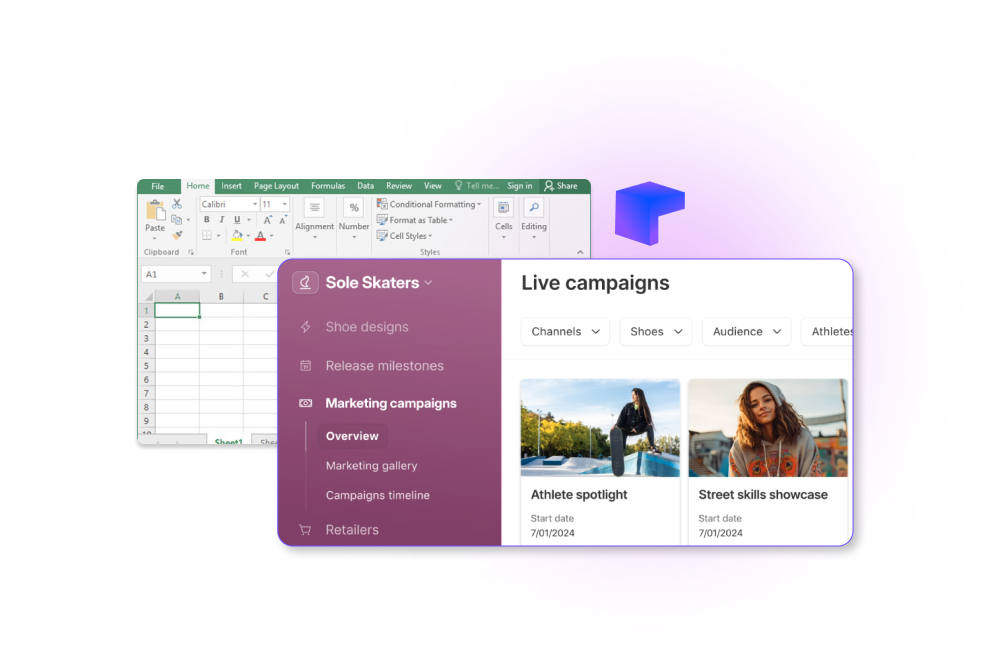
Task: Open Format as Table menu
Action: 415,219
